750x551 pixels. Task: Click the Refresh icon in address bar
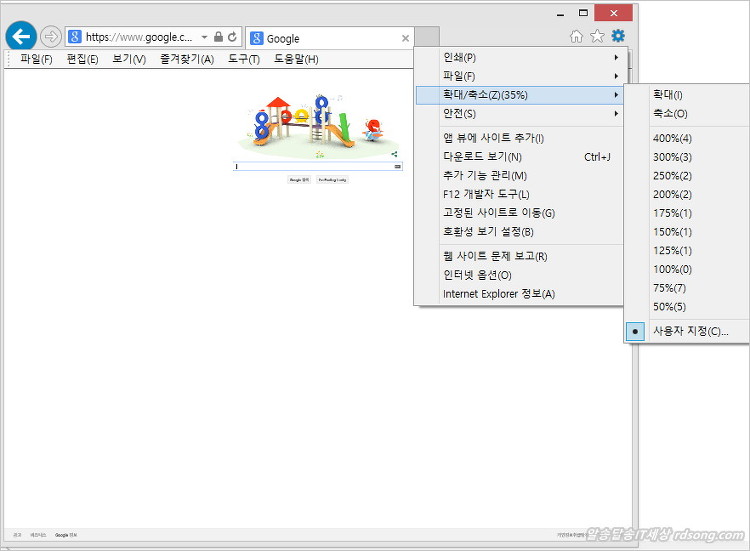click(x=233, y=37)
